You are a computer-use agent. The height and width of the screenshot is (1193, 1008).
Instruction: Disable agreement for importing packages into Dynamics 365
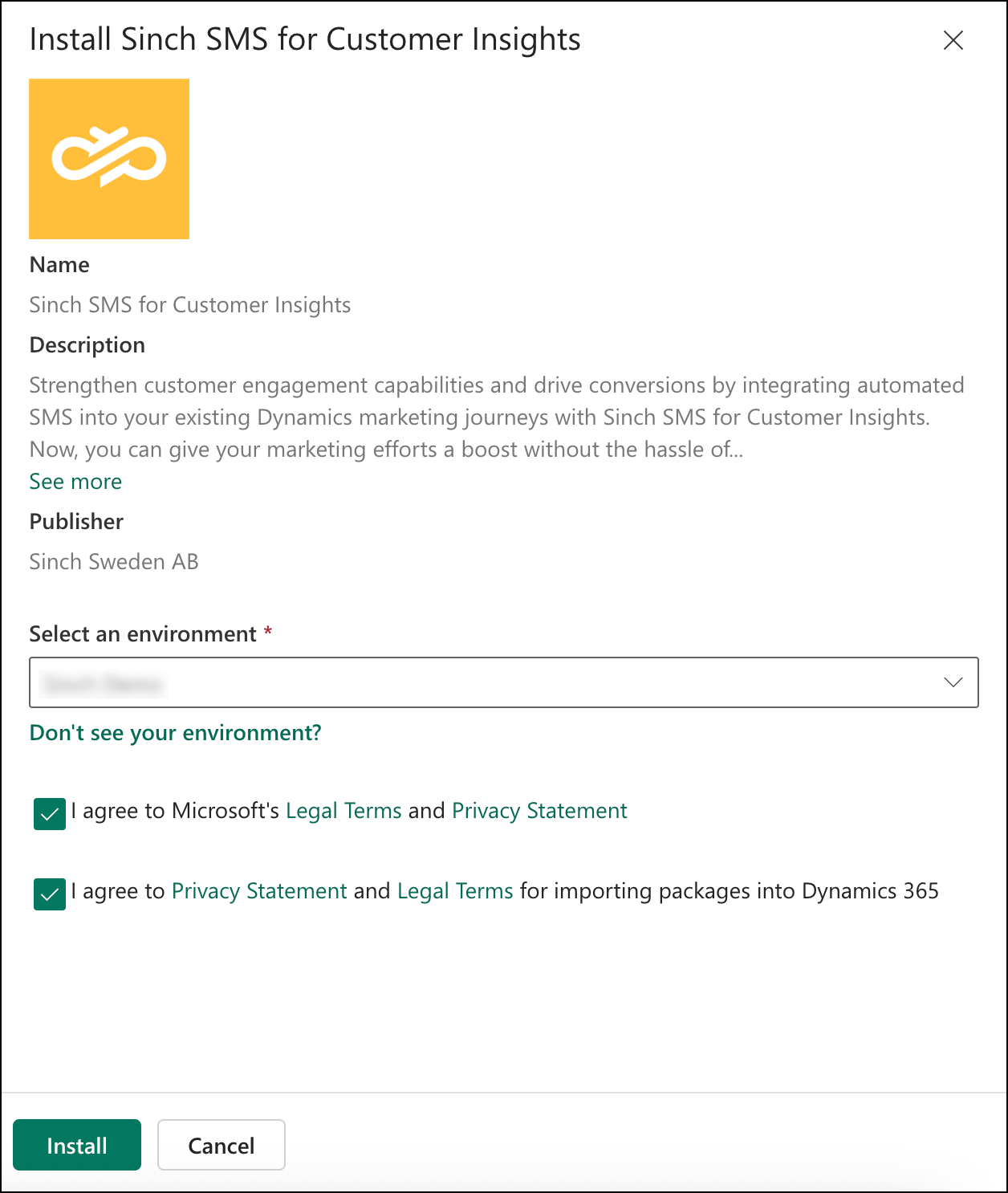click(x=48, y=894)
